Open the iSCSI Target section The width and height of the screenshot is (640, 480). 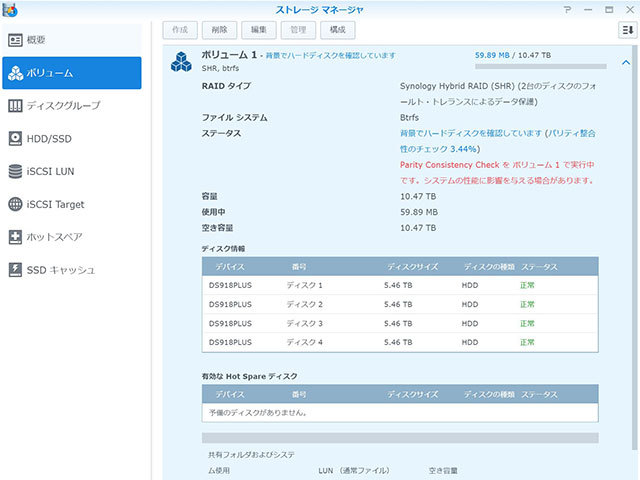(72, 204)
